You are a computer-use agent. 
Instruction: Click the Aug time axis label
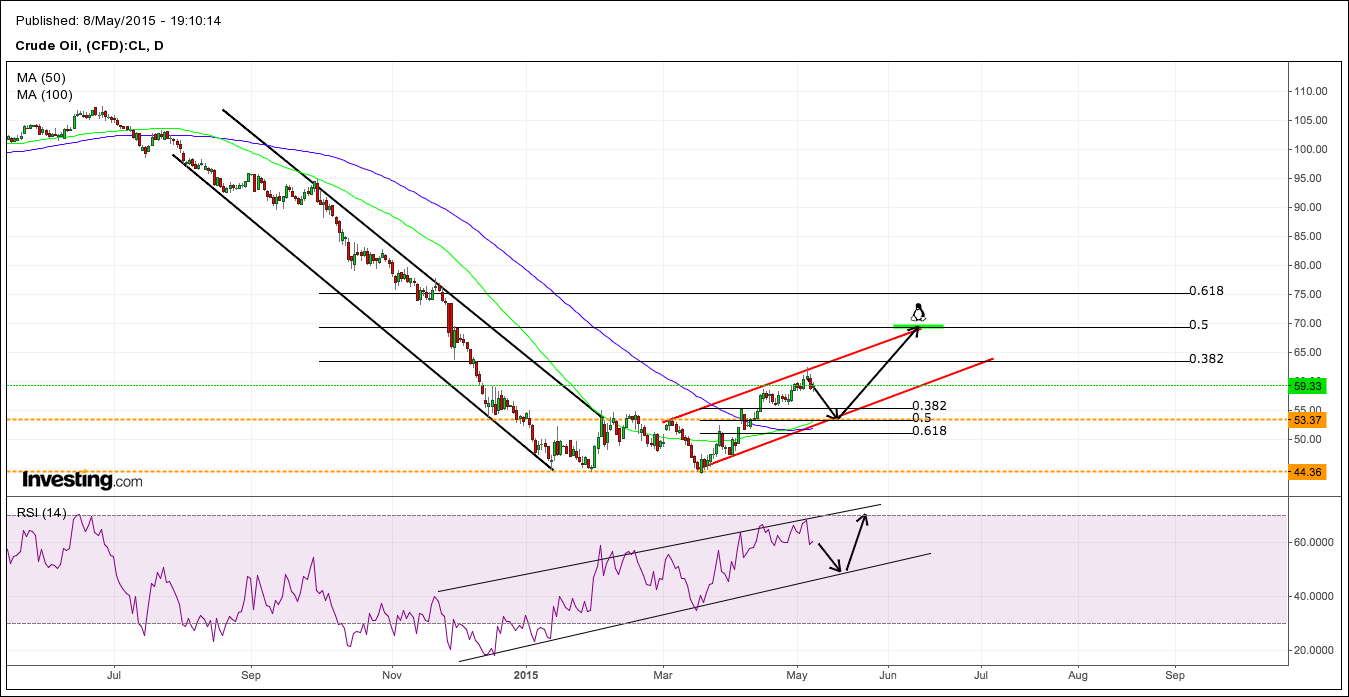pos(1079,676)
